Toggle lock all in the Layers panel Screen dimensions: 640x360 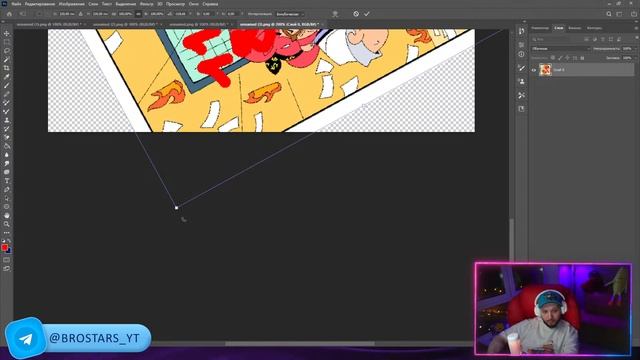582,58
